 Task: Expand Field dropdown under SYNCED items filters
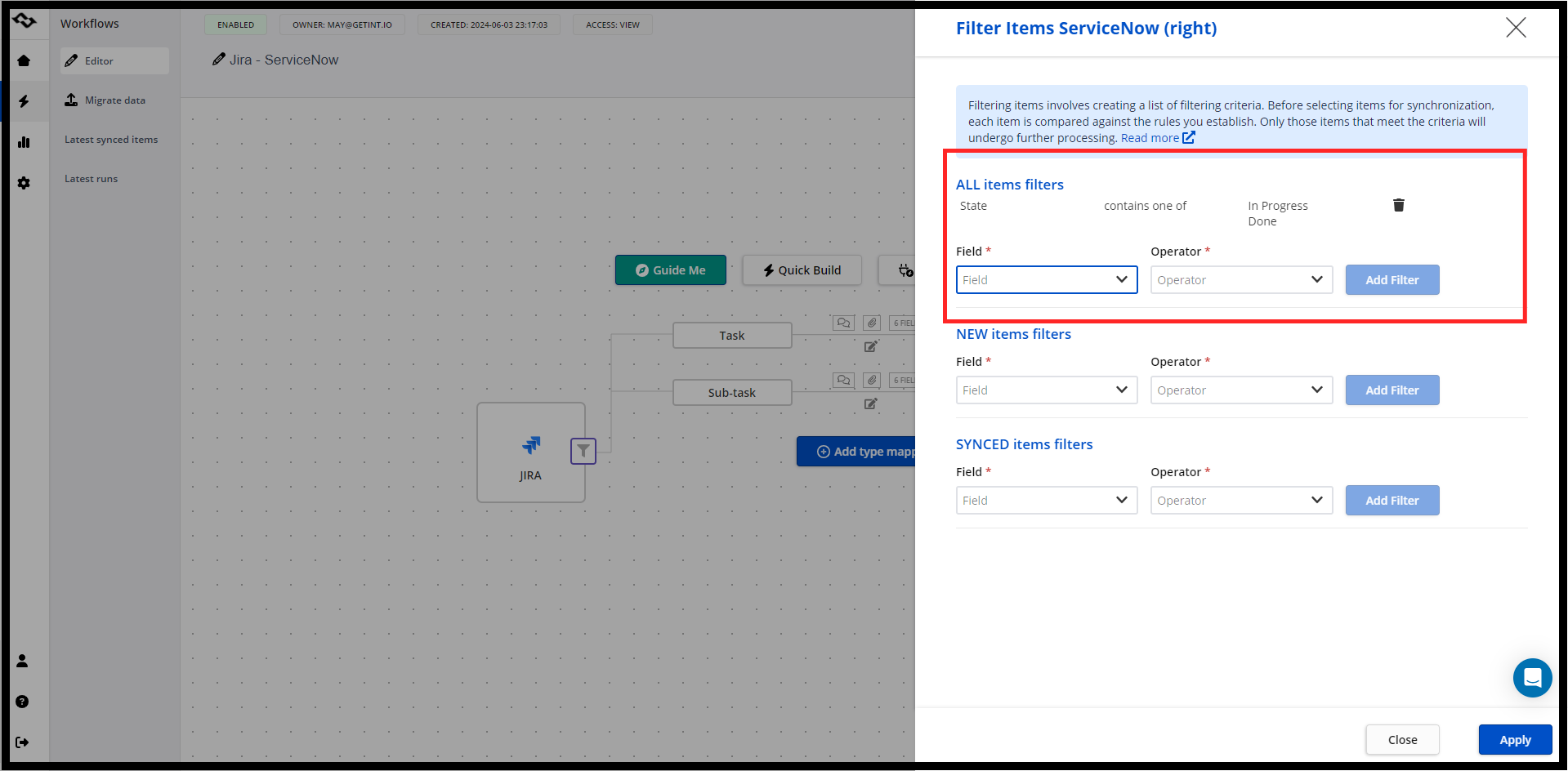(1046, 501)
